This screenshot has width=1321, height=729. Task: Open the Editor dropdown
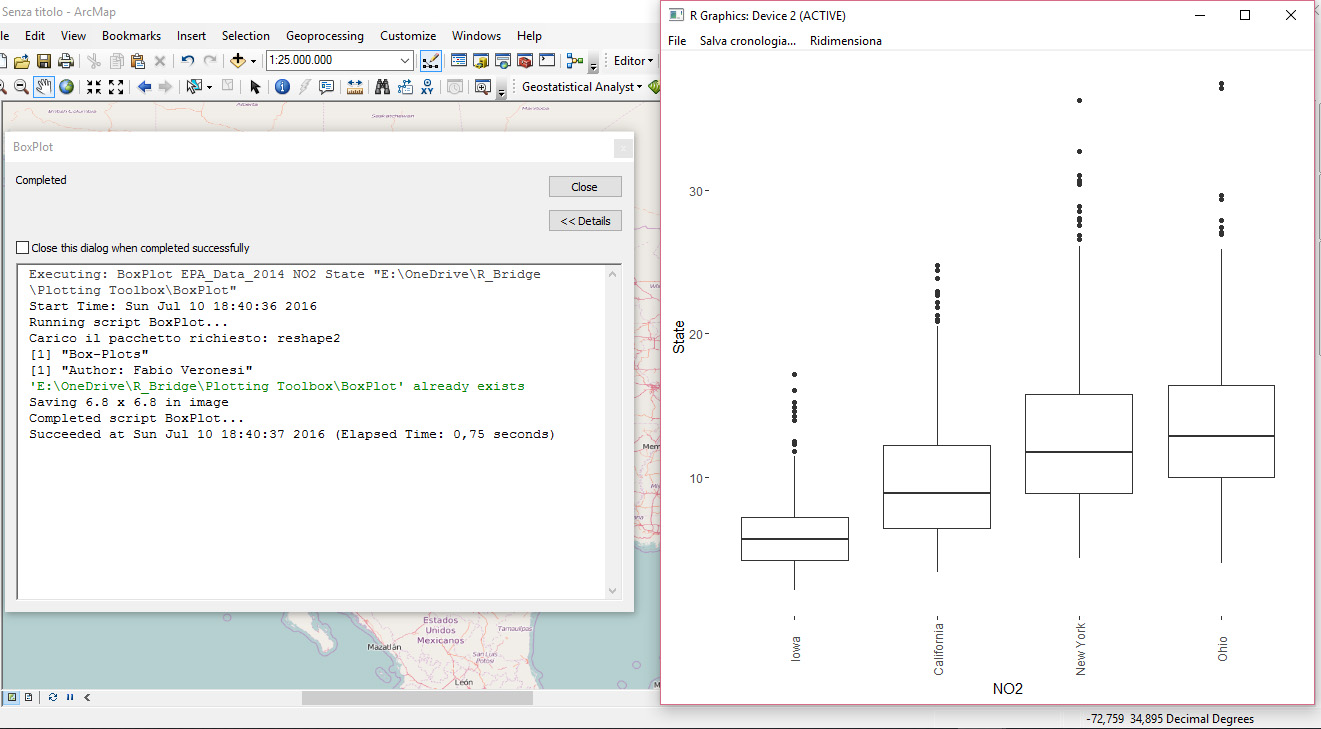coord(631,60)
